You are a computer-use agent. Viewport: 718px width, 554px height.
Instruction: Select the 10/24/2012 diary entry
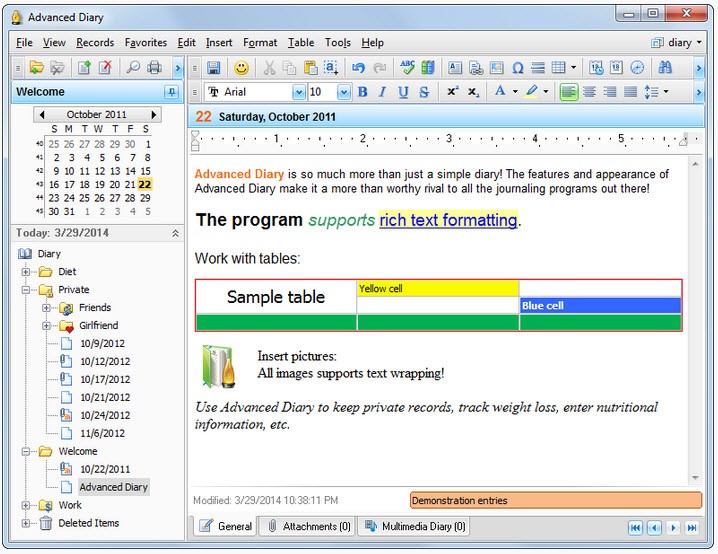104,416
